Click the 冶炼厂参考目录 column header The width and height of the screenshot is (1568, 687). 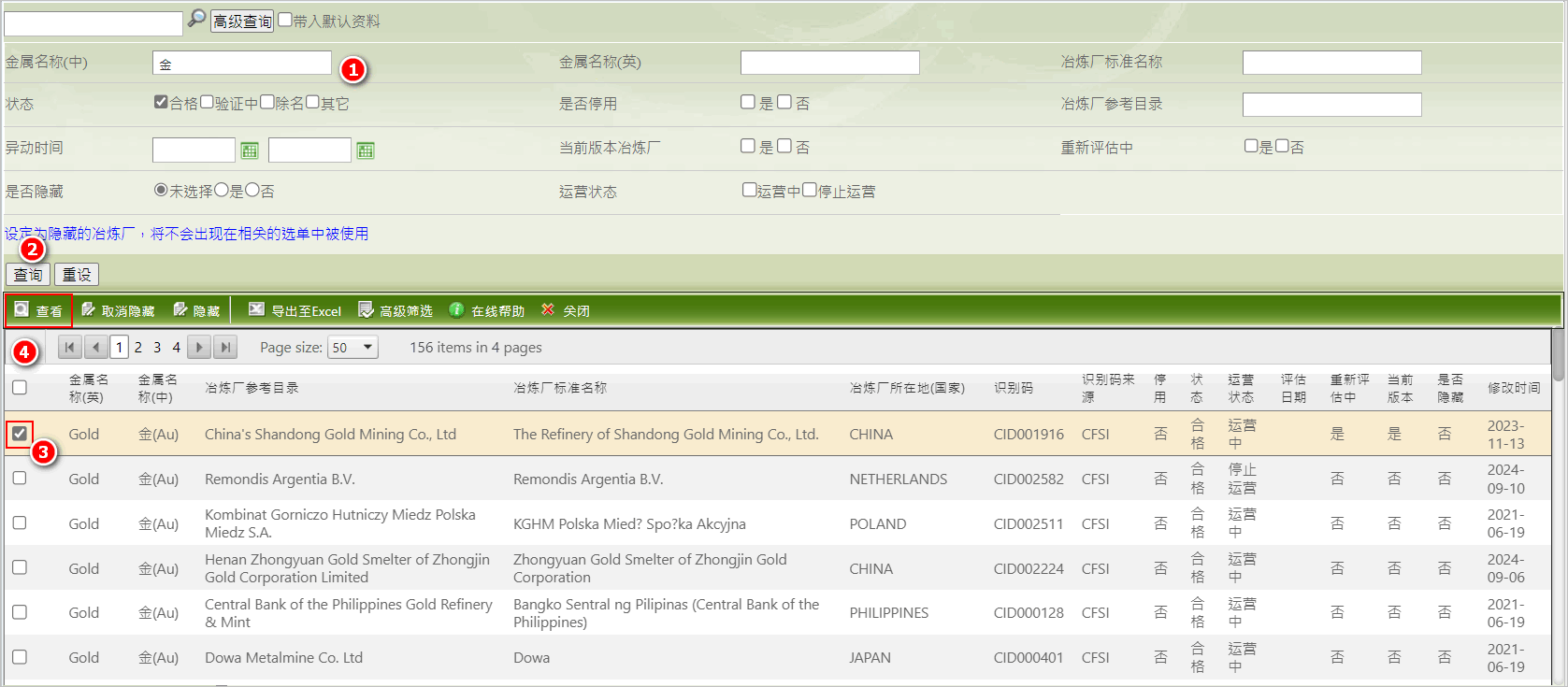pyautogui.click(x=252, y=388)
